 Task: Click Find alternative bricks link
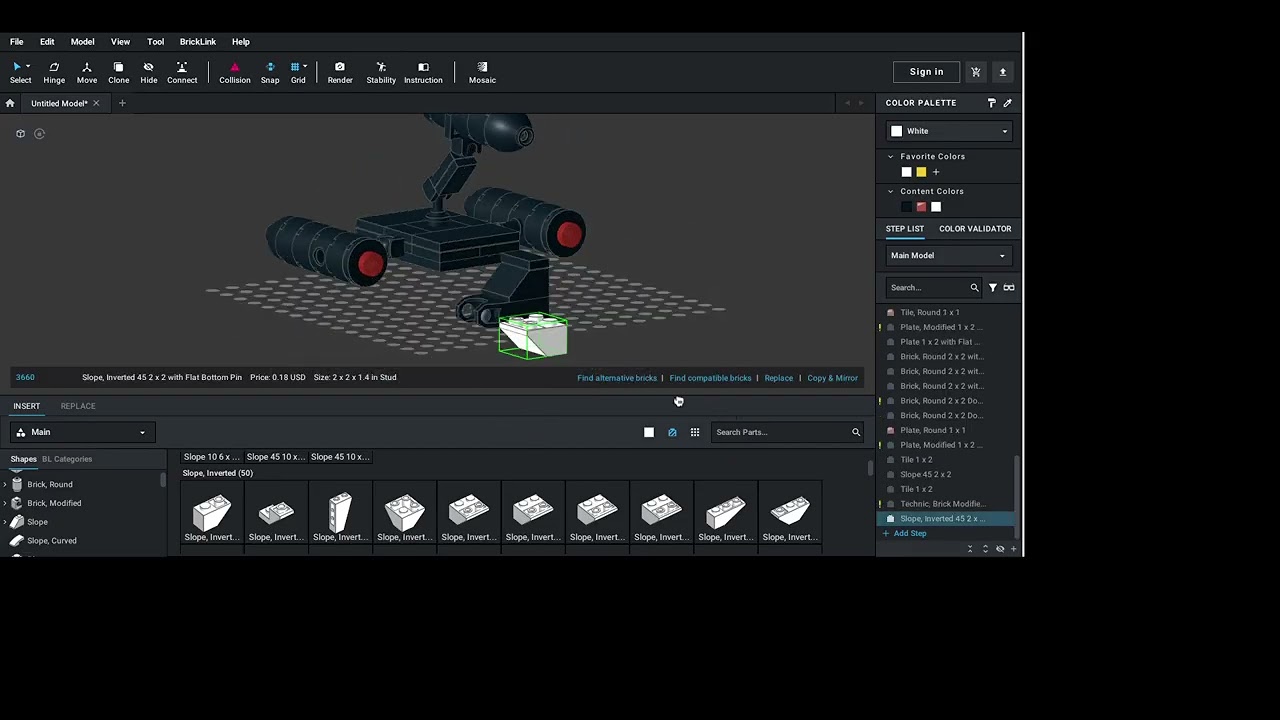point(617,378)
